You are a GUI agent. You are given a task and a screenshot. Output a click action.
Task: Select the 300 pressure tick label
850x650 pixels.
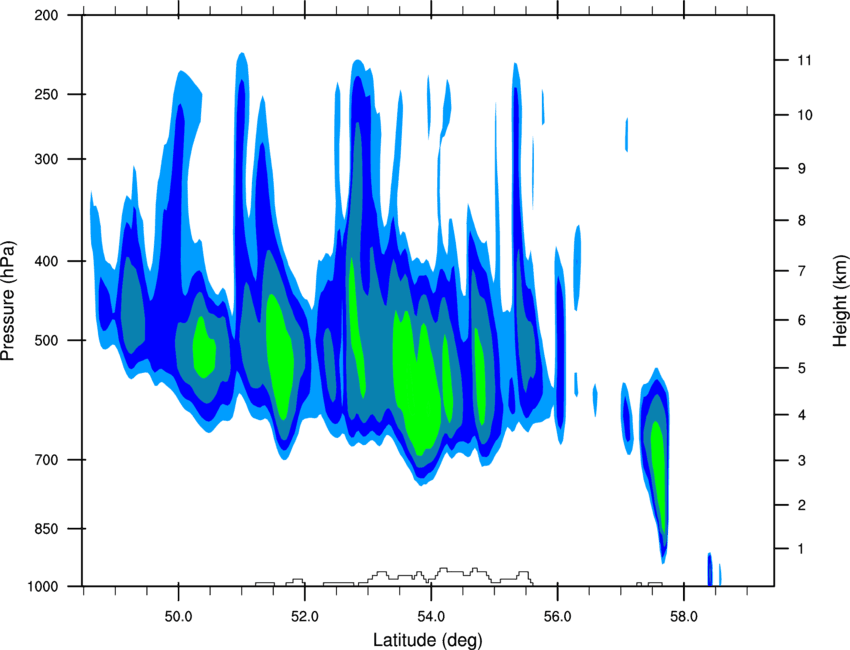[x=46, y=159]
